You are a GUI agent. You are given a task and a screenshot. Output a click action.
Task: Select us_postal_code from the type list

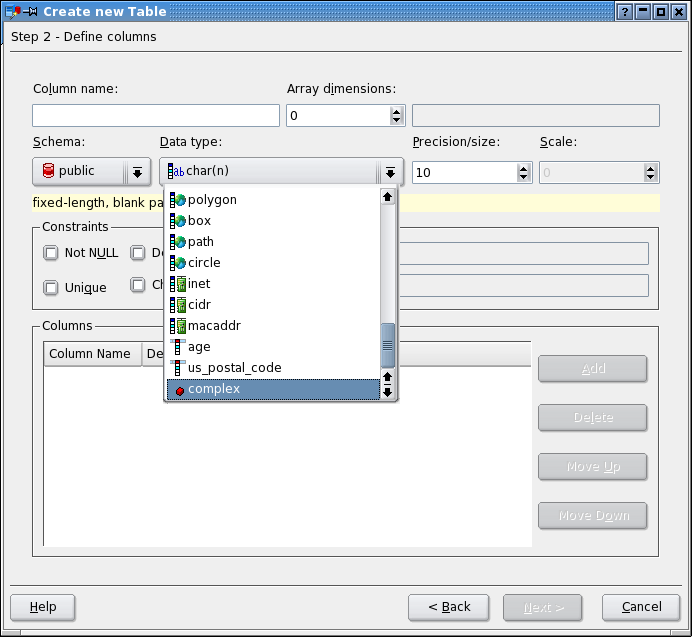coord(234,368)
